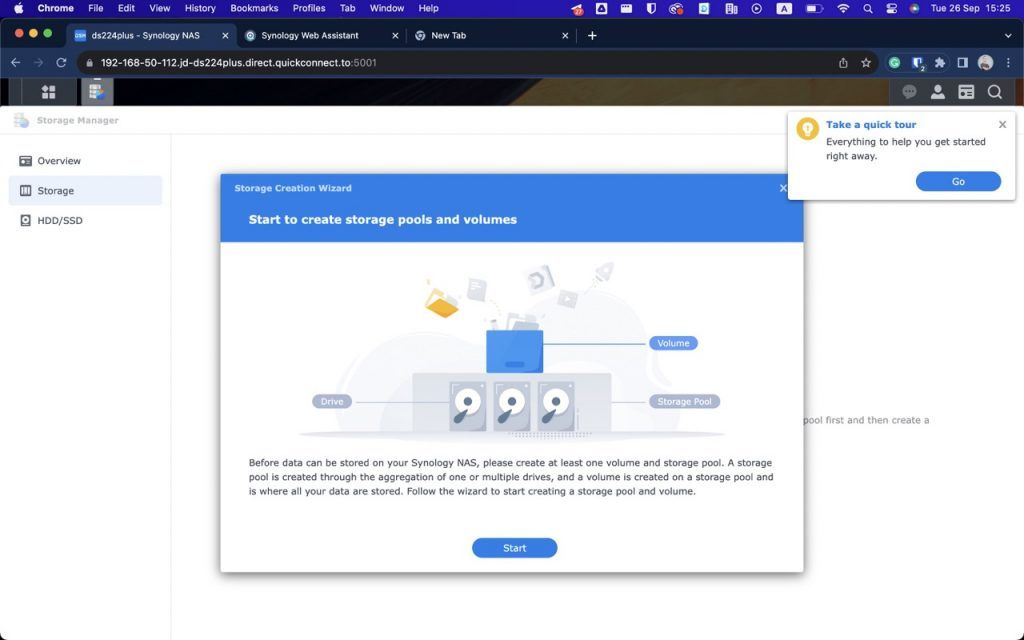
Task: Open the DSM widgets panel icon
Action: coord(966,92)
